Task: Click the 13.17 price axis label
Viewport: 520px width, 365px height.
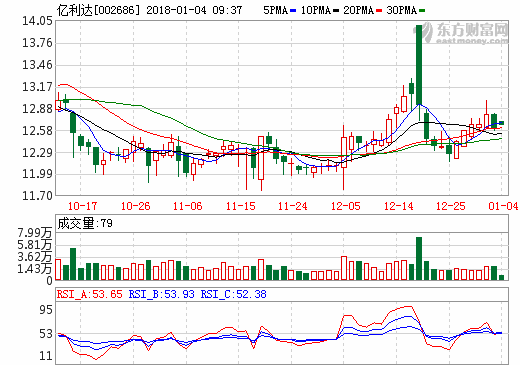Action: [37, 87]
